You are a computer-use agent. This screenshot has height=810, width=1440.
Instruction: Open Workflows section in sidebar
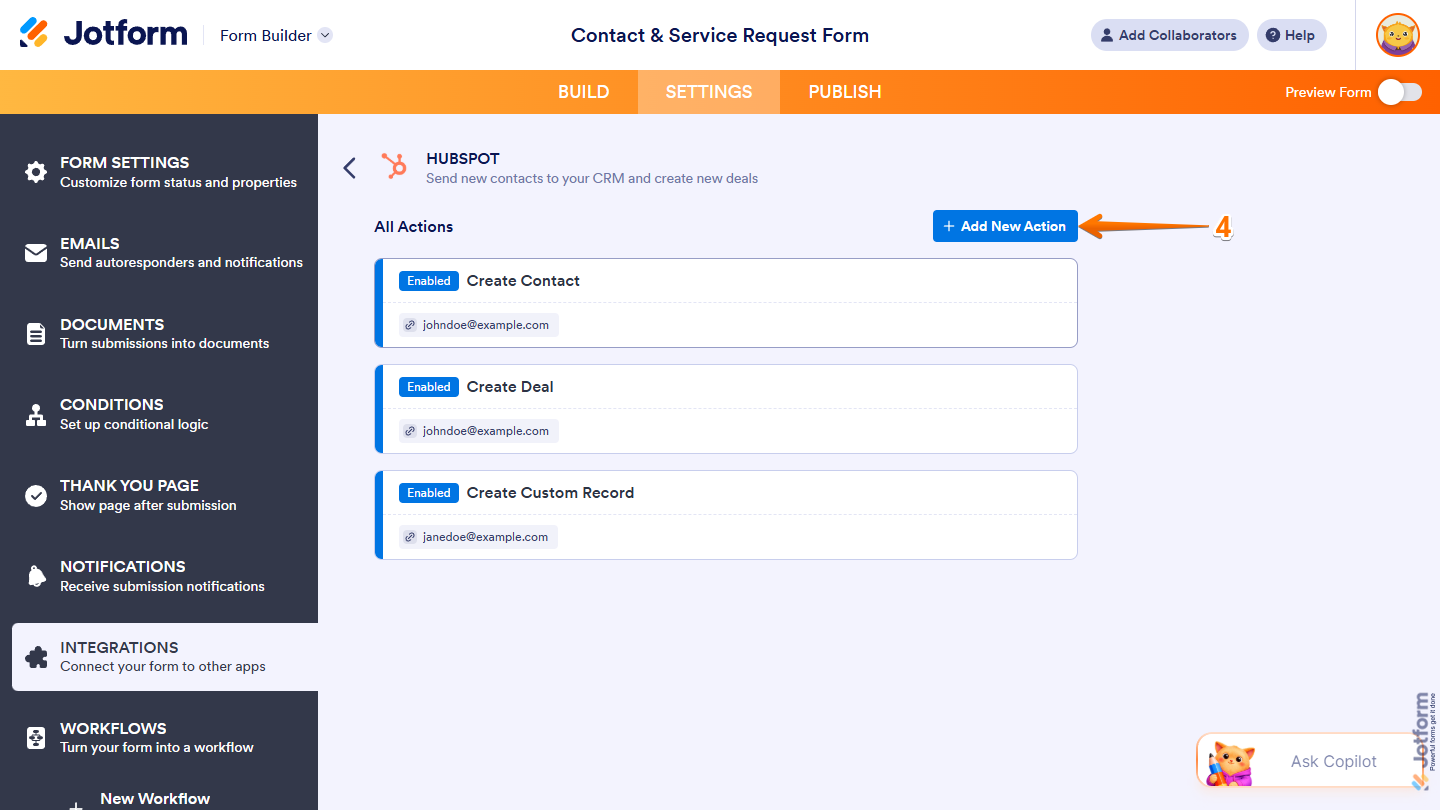pos(159,738)
